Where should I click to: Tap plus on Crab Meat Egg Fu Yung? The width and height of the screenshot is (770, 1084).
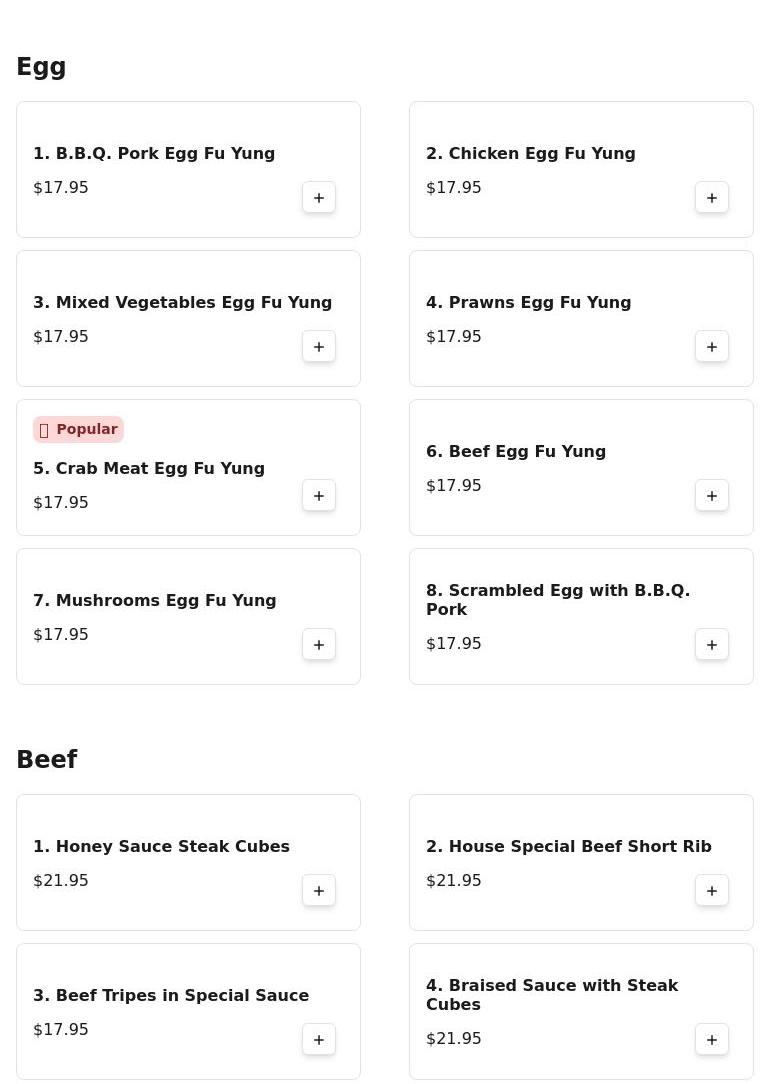pyautogui.click(x=319, y=496)
